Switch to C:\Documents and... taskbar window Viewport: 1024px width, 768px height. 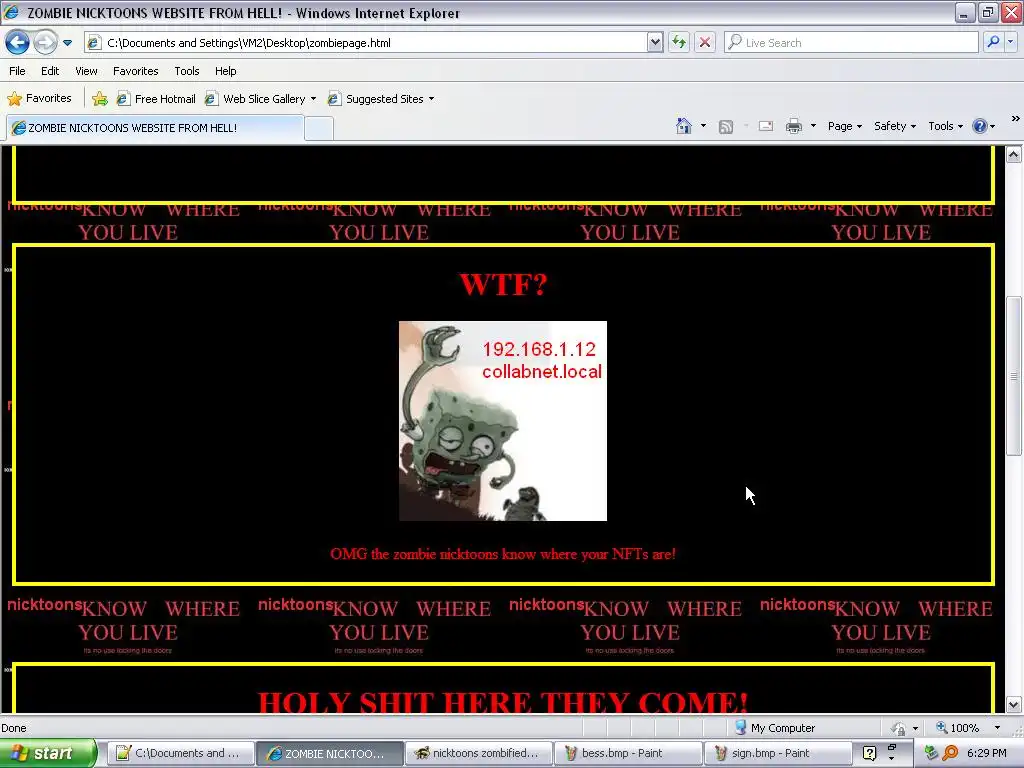click(x=179, y=753)
